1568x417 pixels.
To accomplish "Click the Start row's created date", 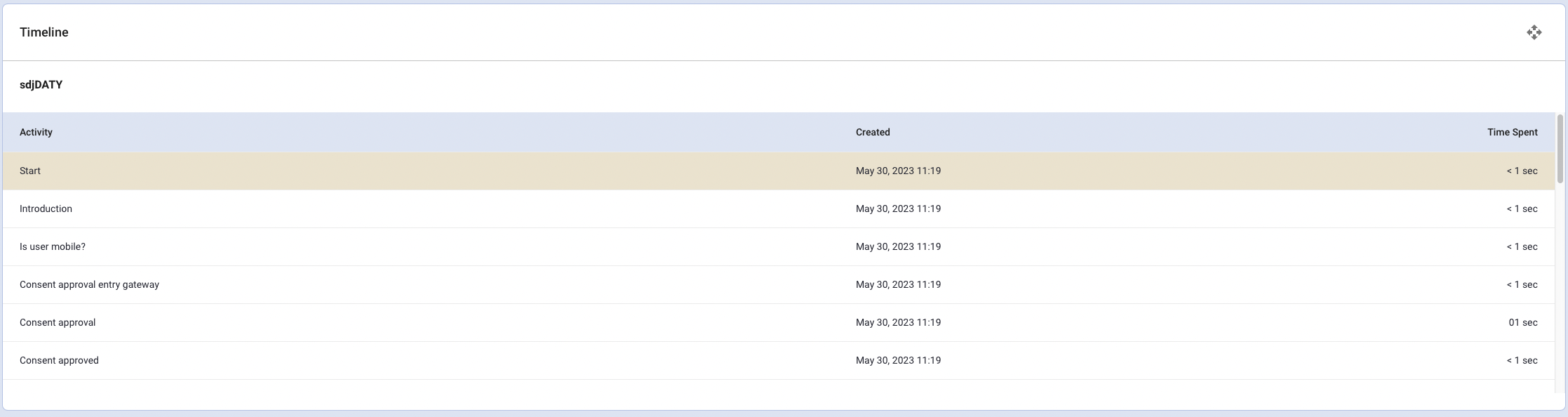I will (898, 171).
